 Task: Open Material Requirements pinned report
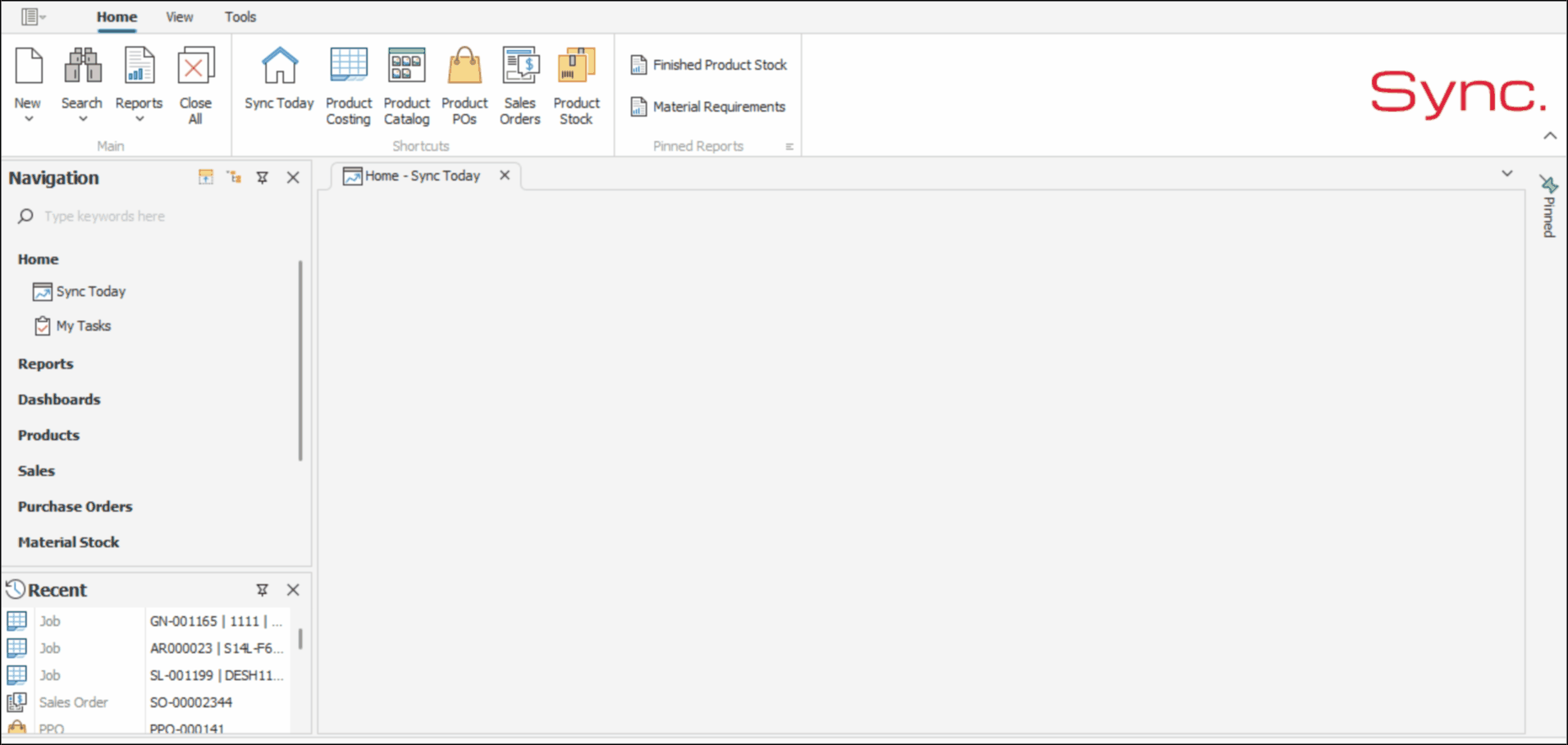708,107
